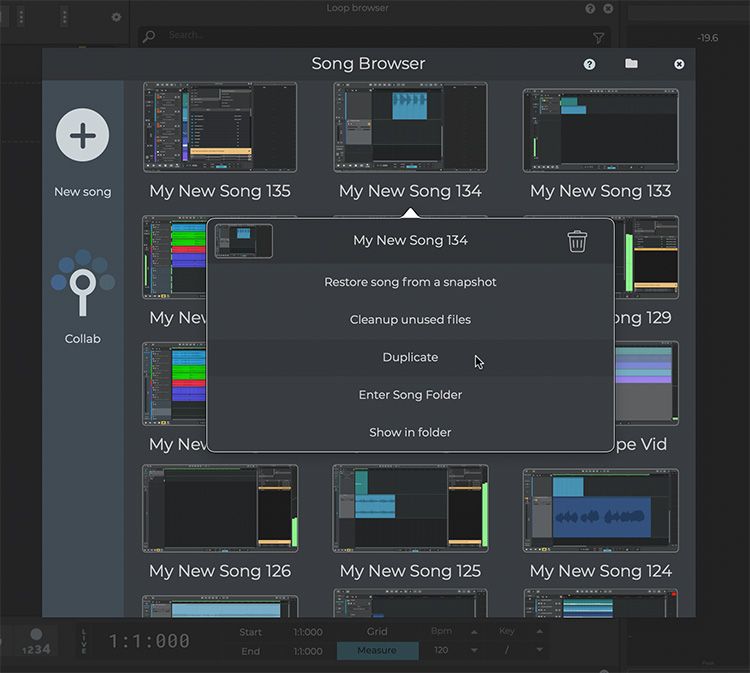The image size is (750, 673).
Task: Click the Loop browser filter funnel icon
Action: 598,38
